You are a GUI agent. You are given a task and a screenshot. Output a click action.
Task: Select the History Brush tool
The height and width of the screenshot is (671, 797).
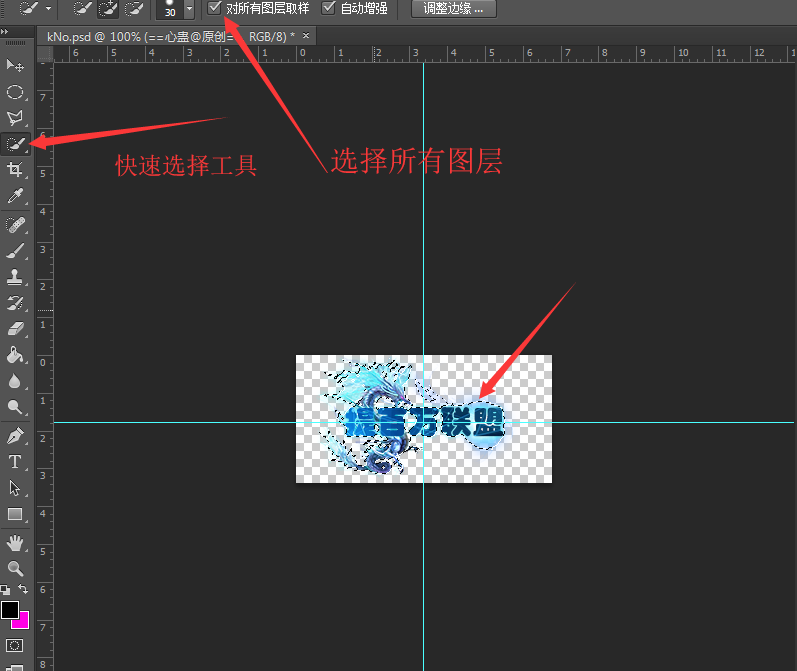pos(15,303)
